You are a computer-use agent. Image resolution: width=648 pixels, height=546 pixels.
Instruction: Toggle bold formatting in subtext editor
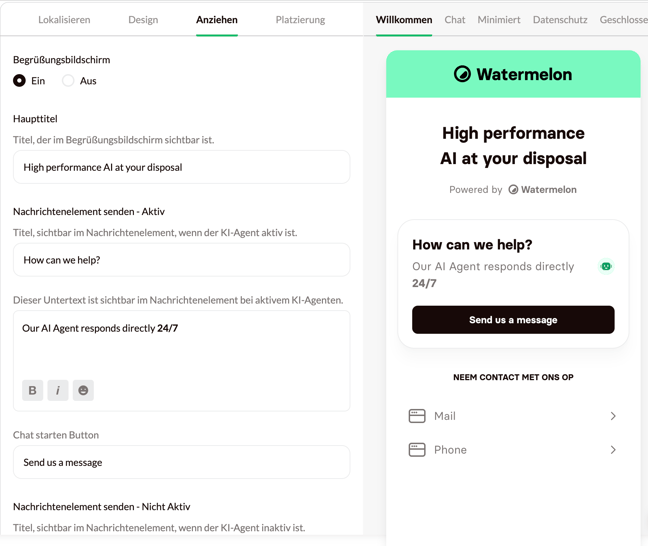pos(32,390)
